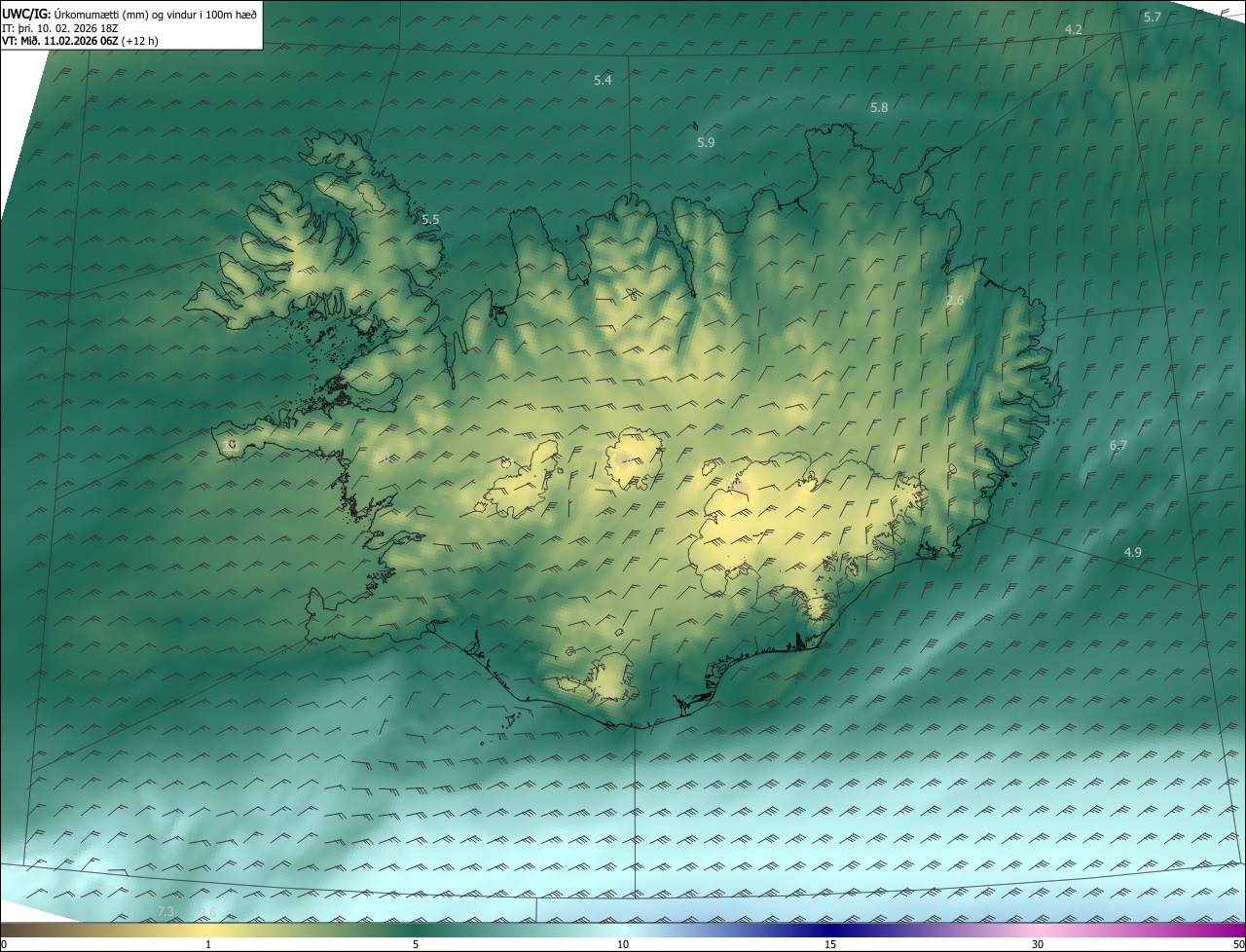Click the 4.2 value label on the map
The height and width of the screenshot is (952, 1246).
click(x=1074, y=30)
